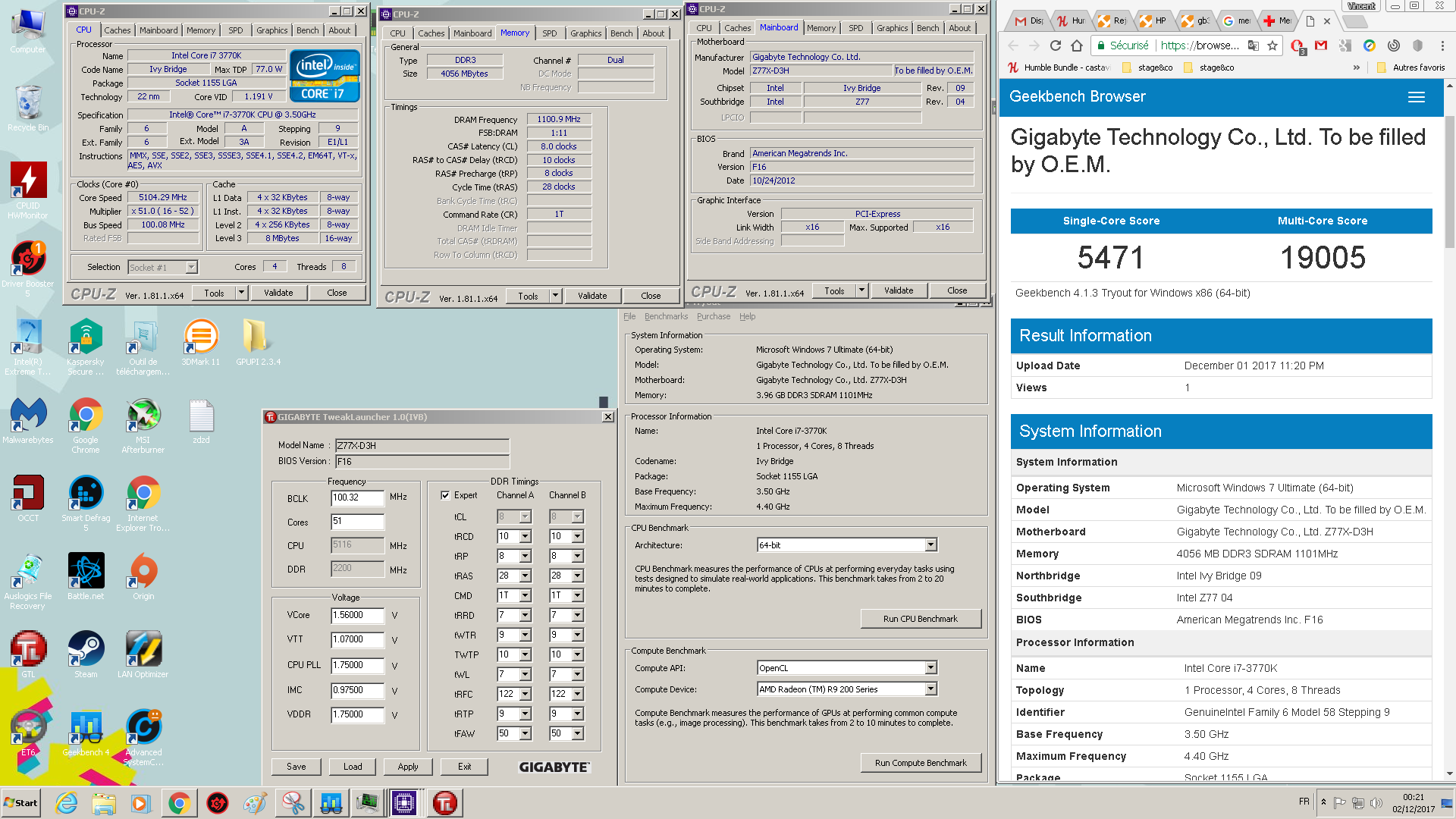
Task: Open the Geekbench Browser hamburger menu
Action: point(1416,97)
